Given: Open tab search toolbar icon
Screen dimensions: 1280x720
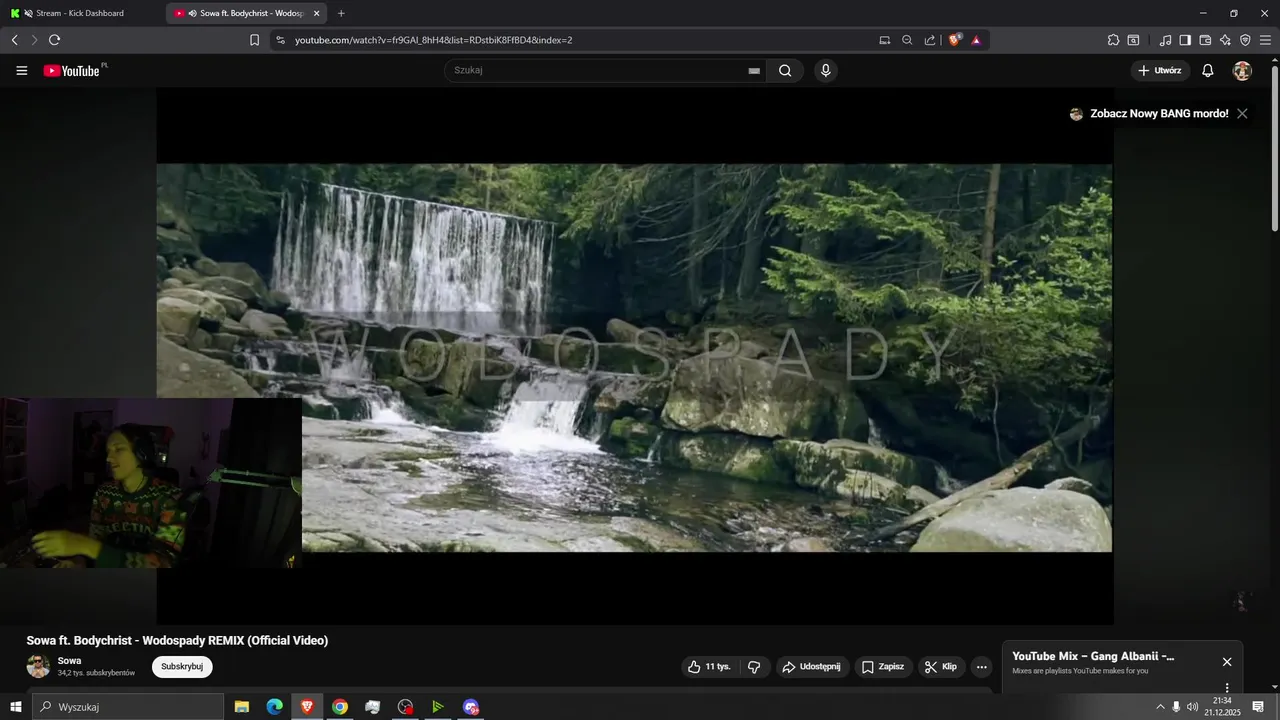Looking at the screenshot, I should click(x=1133, y=40).
